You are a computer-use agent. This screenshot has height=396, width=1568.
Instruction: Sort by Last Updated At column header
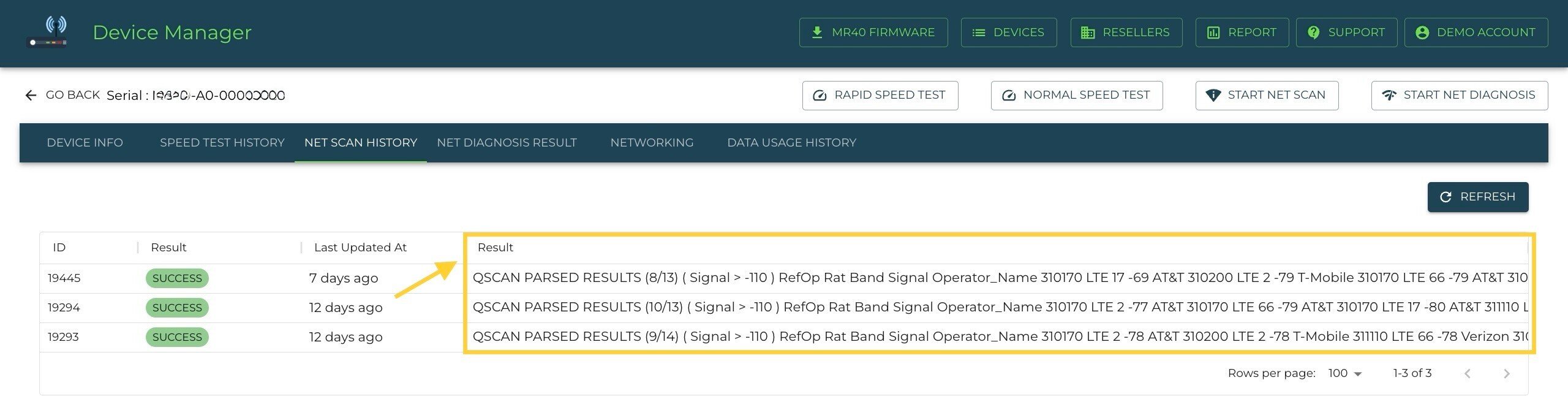pyautogui.click(x=360, y=248)
